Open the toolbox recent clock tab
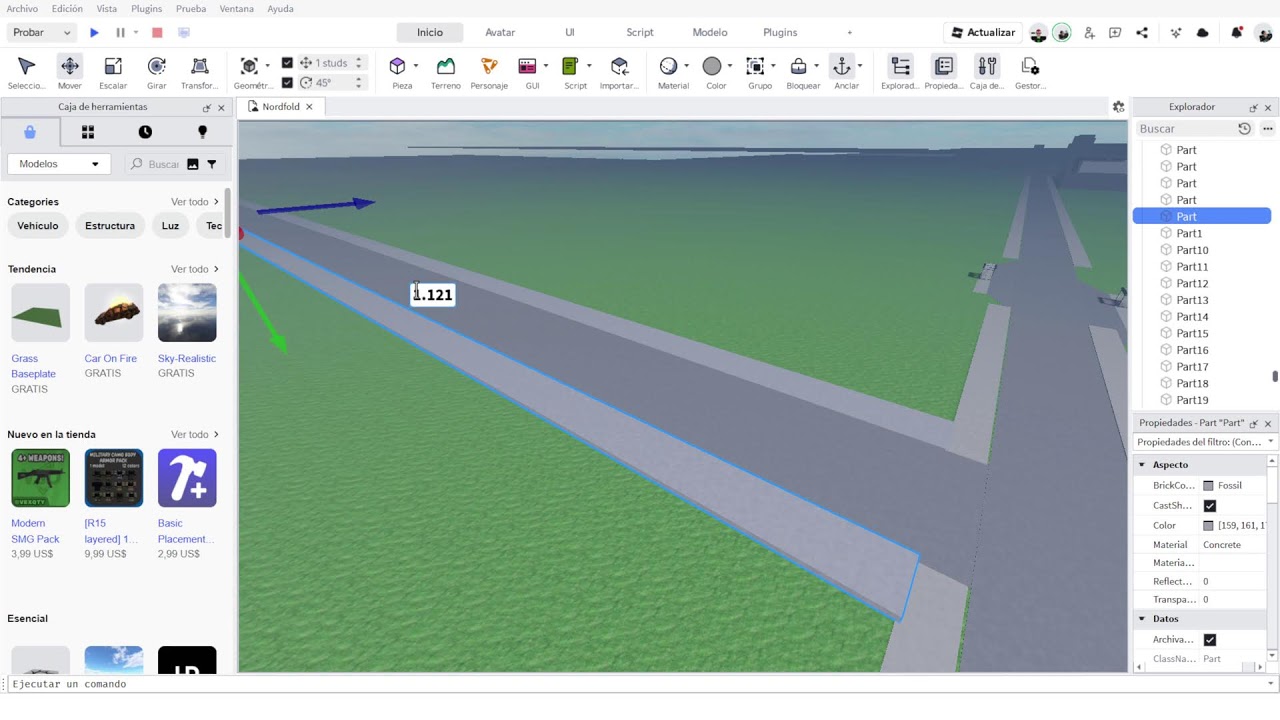Screen dimensions: 1280x720 [145, 132]
